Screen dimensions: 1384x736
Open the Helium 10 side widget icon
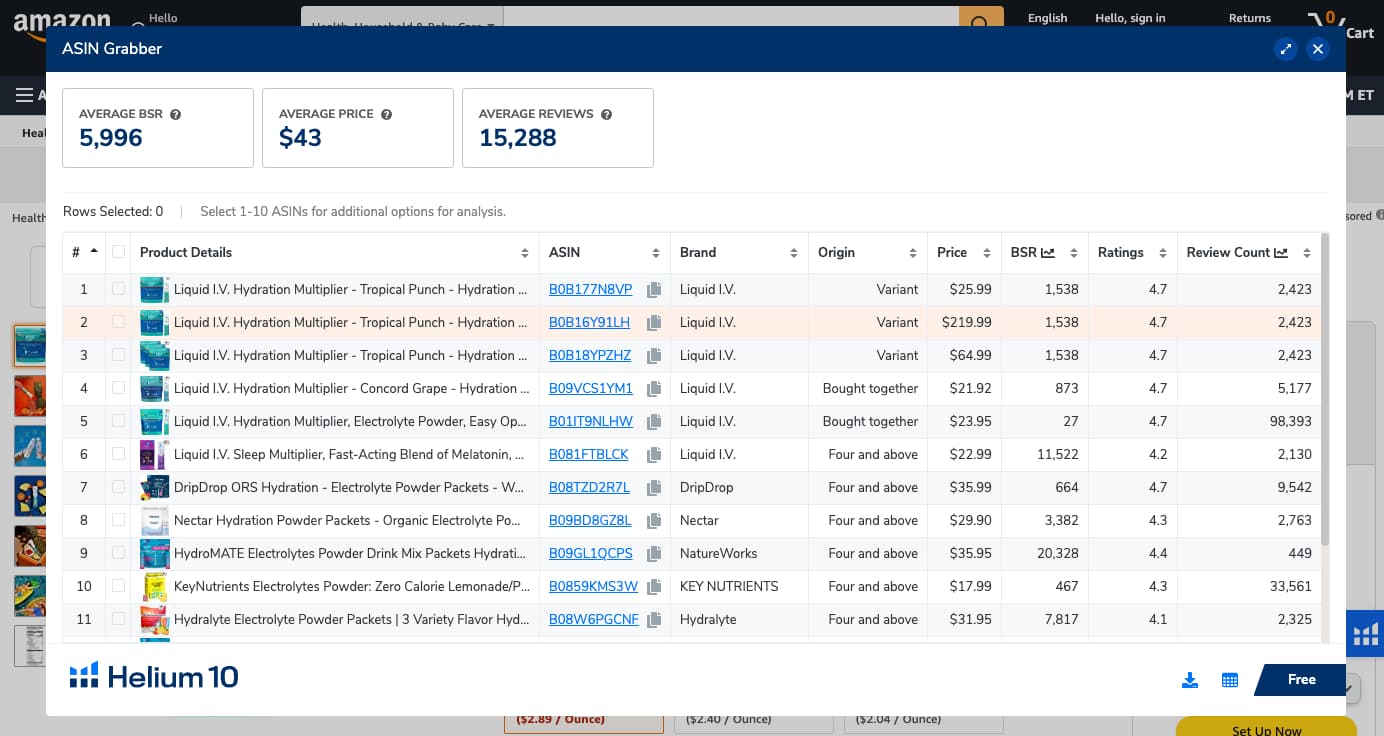[1365, 634]
